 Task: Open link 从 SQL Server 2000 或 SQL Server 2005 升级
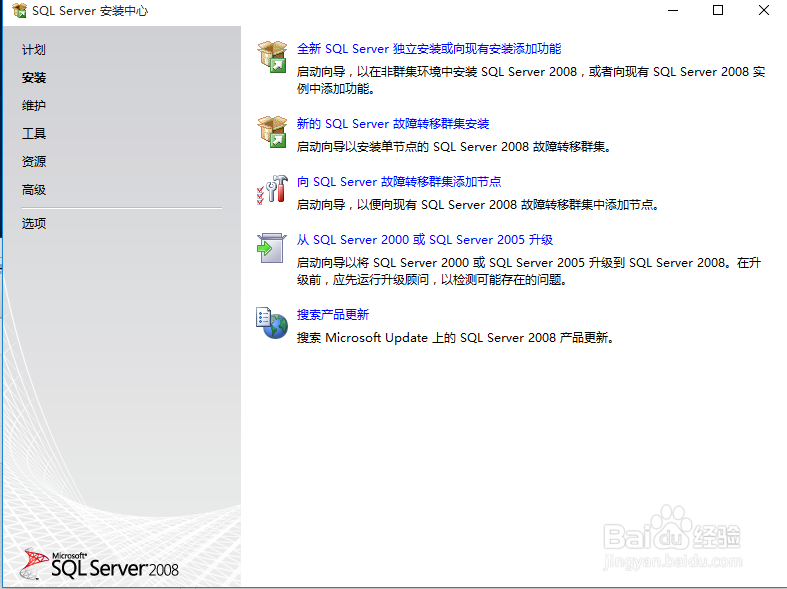[425, 240]
